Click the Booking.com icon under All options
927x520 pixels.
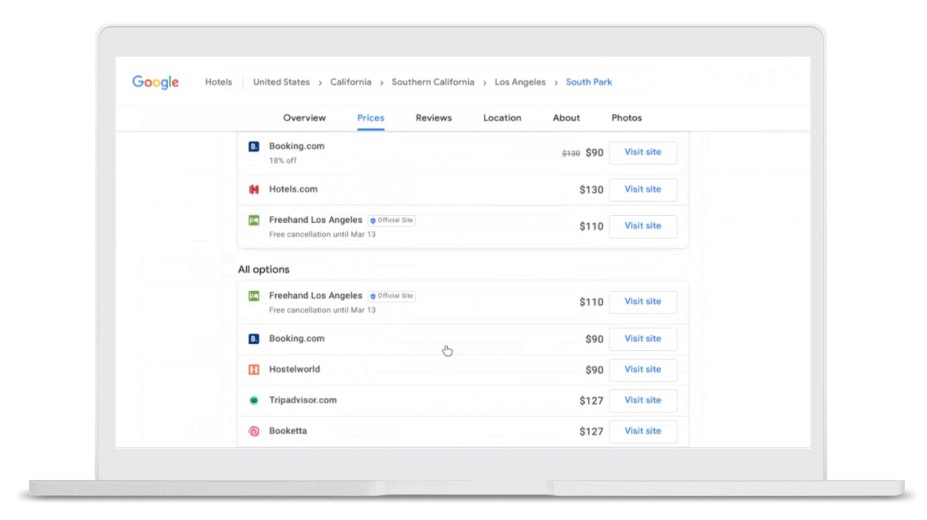(254, 339)
